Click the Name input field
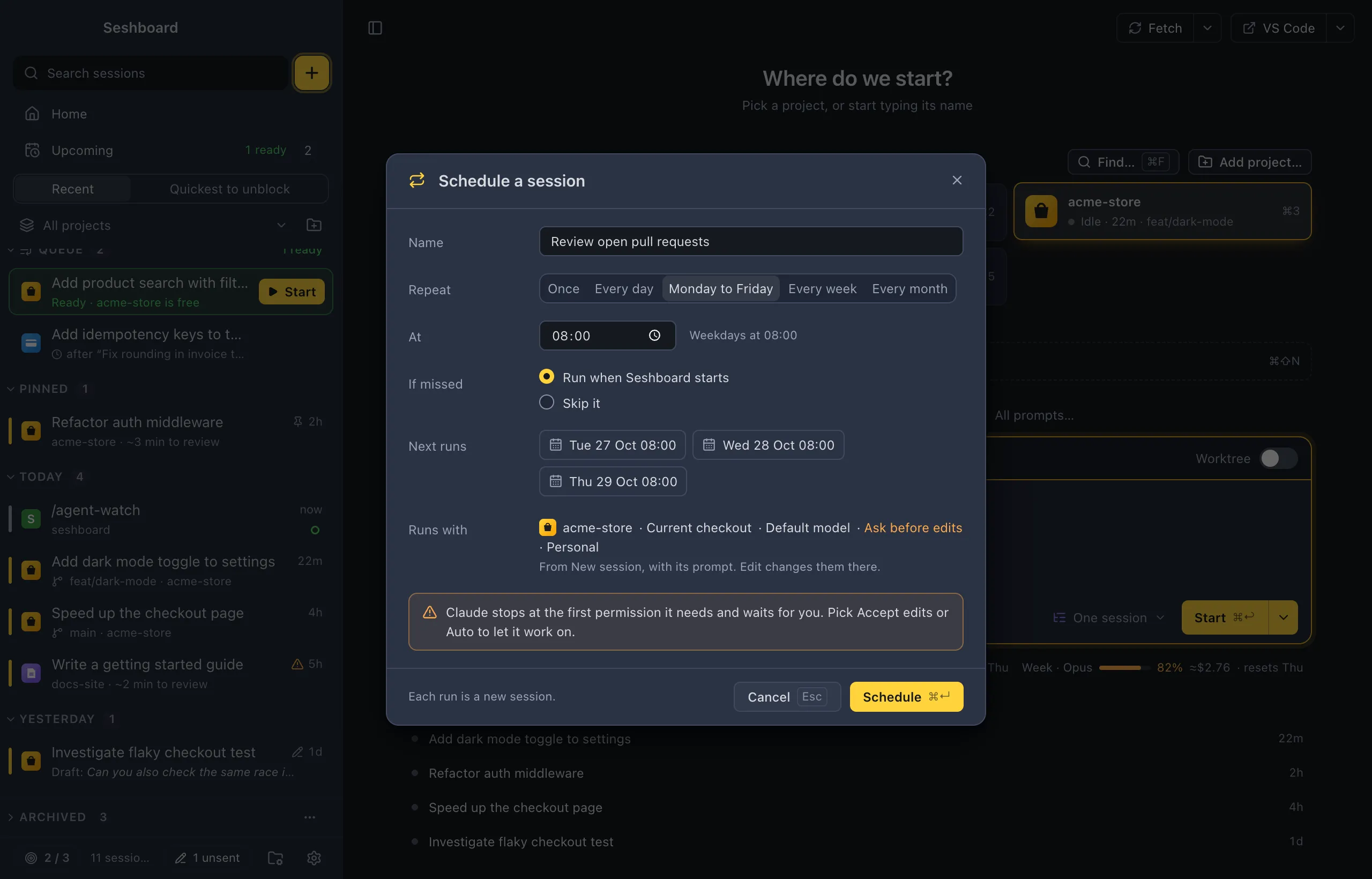The height and width of the screenshot is (879, 1372). click(750, 241)
